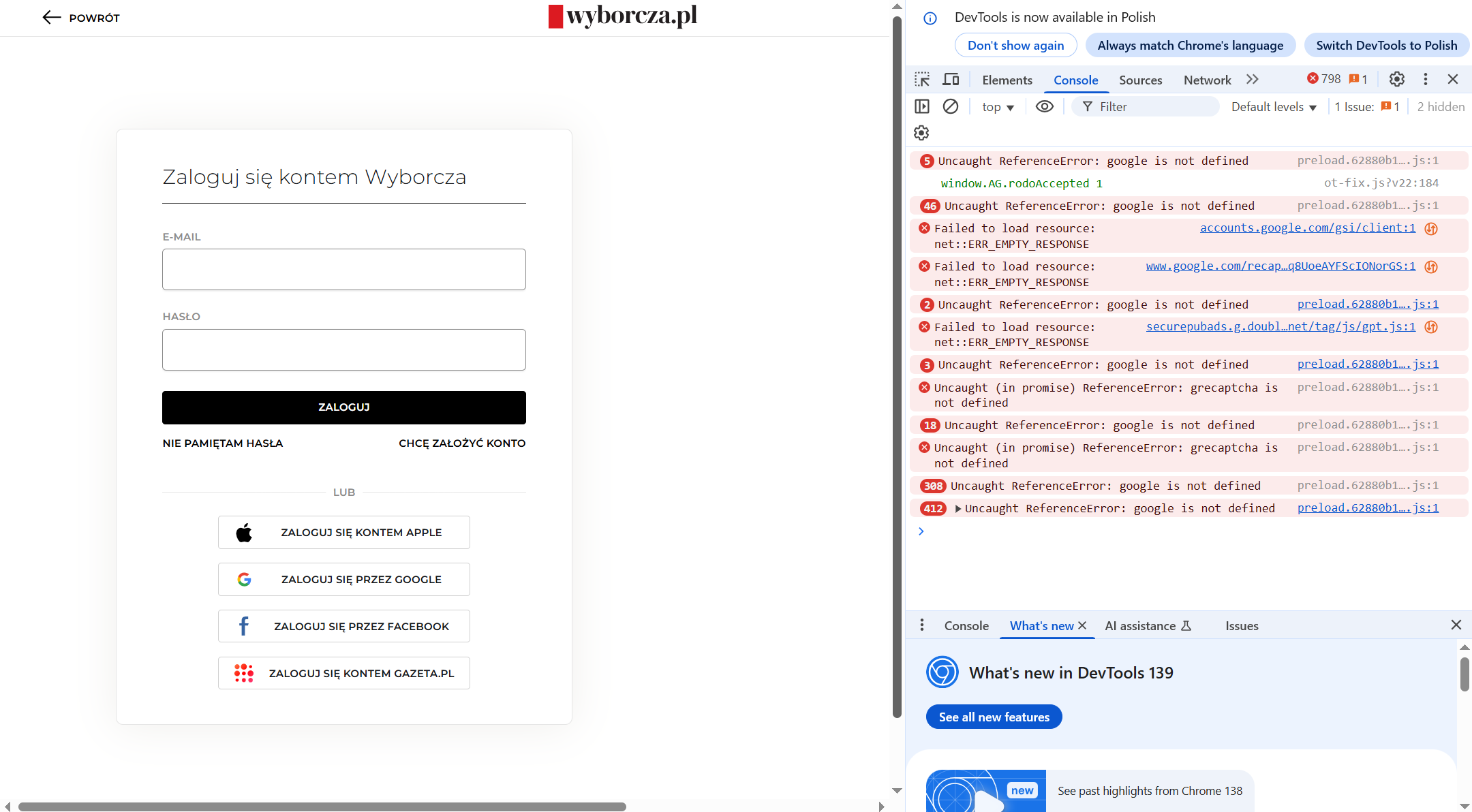This screenshot has width=1472, height=812.
Task: Switch to the Network tab
Action: pos(1208,80)
